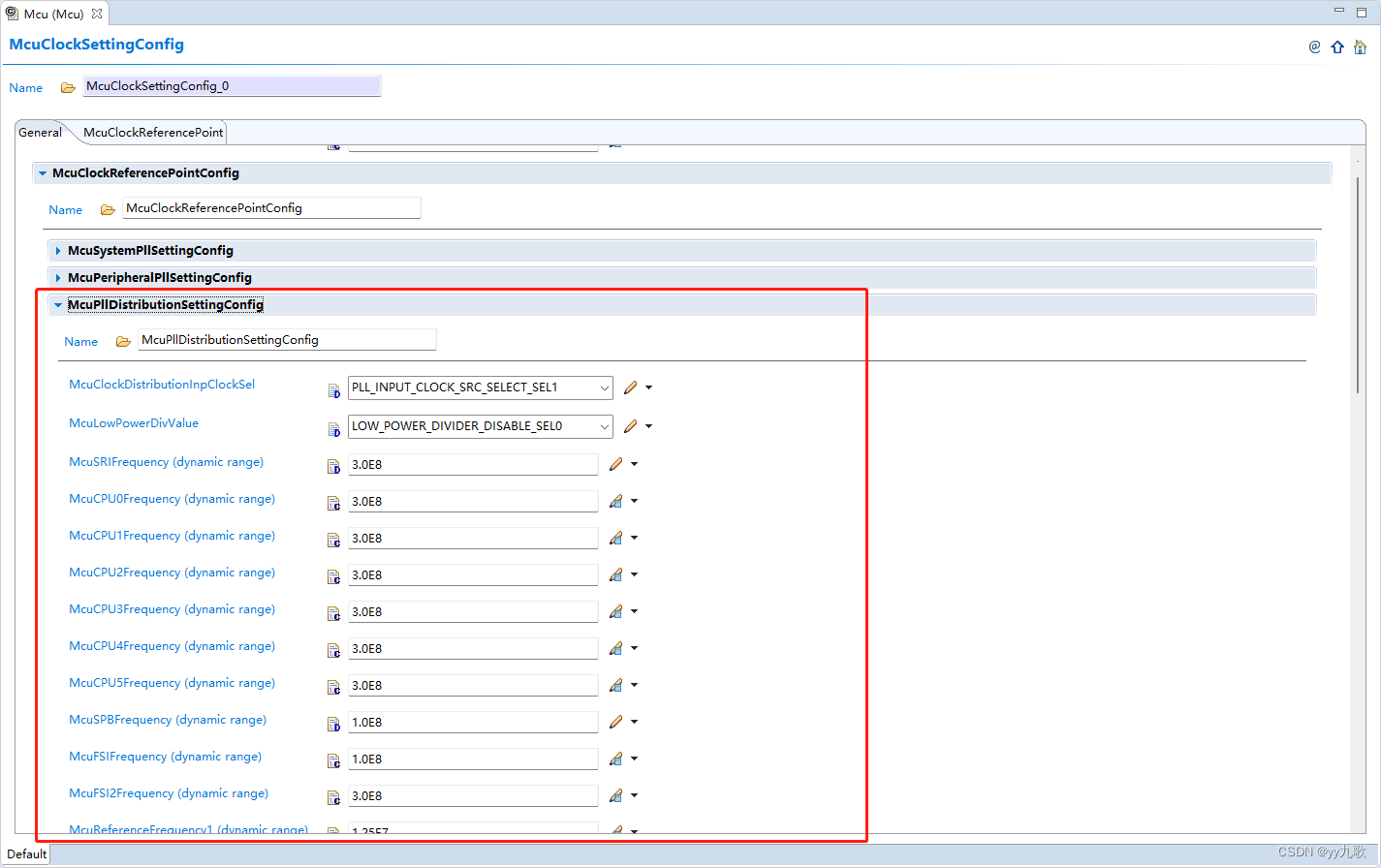Switch to the General tab
Viewport: 1381px width, 868px height.
tap(40, 133)
